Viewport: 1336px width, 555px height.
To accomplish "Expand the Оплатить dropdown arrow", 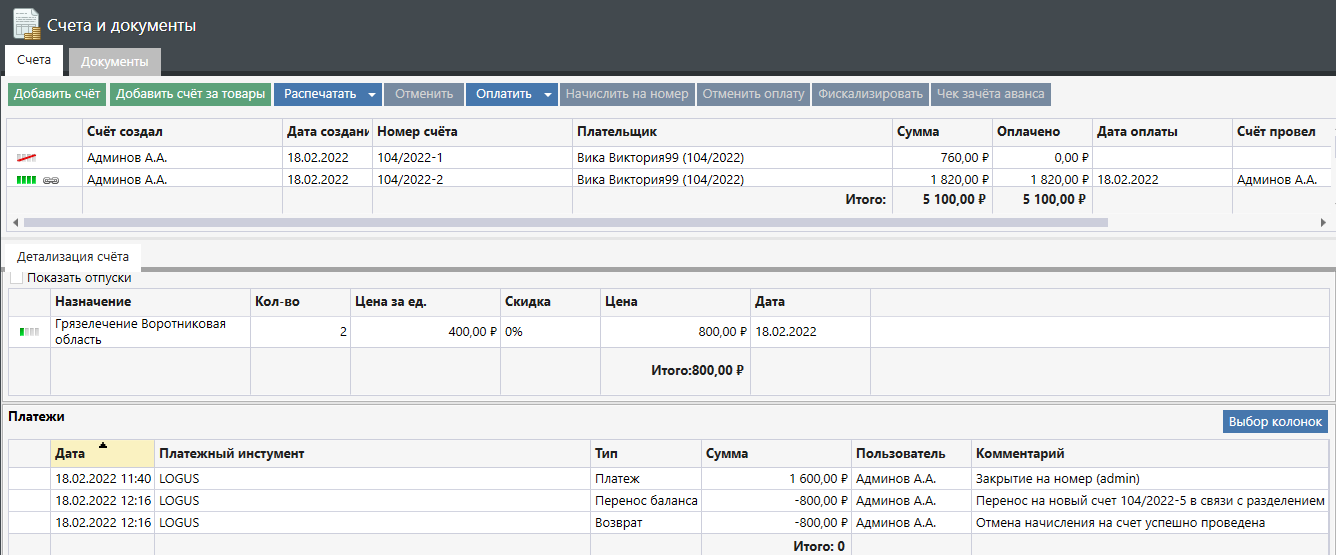I will [x=548, y=95].
